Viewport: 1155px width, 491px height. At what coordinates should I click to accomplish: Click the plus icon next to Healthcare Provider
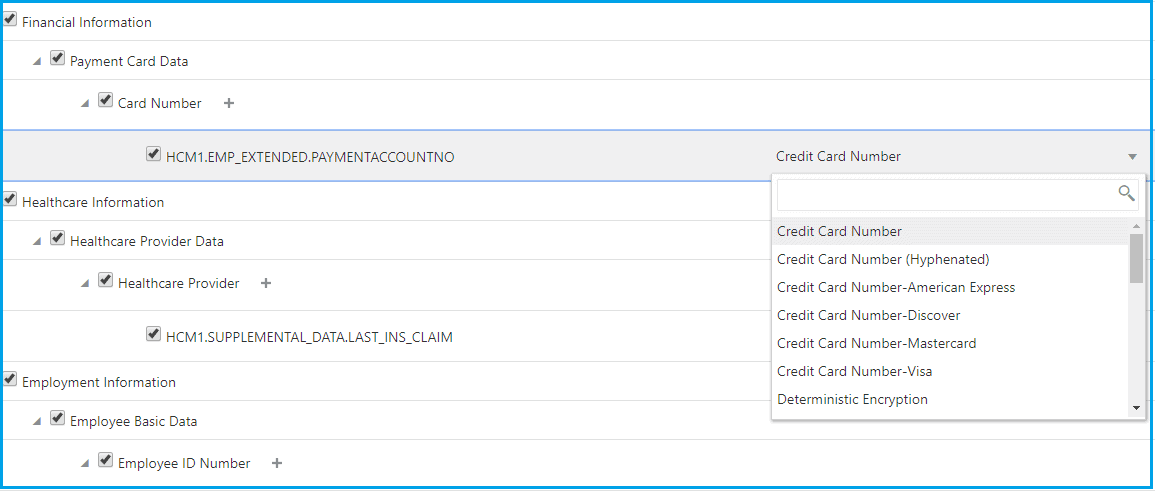266,283
